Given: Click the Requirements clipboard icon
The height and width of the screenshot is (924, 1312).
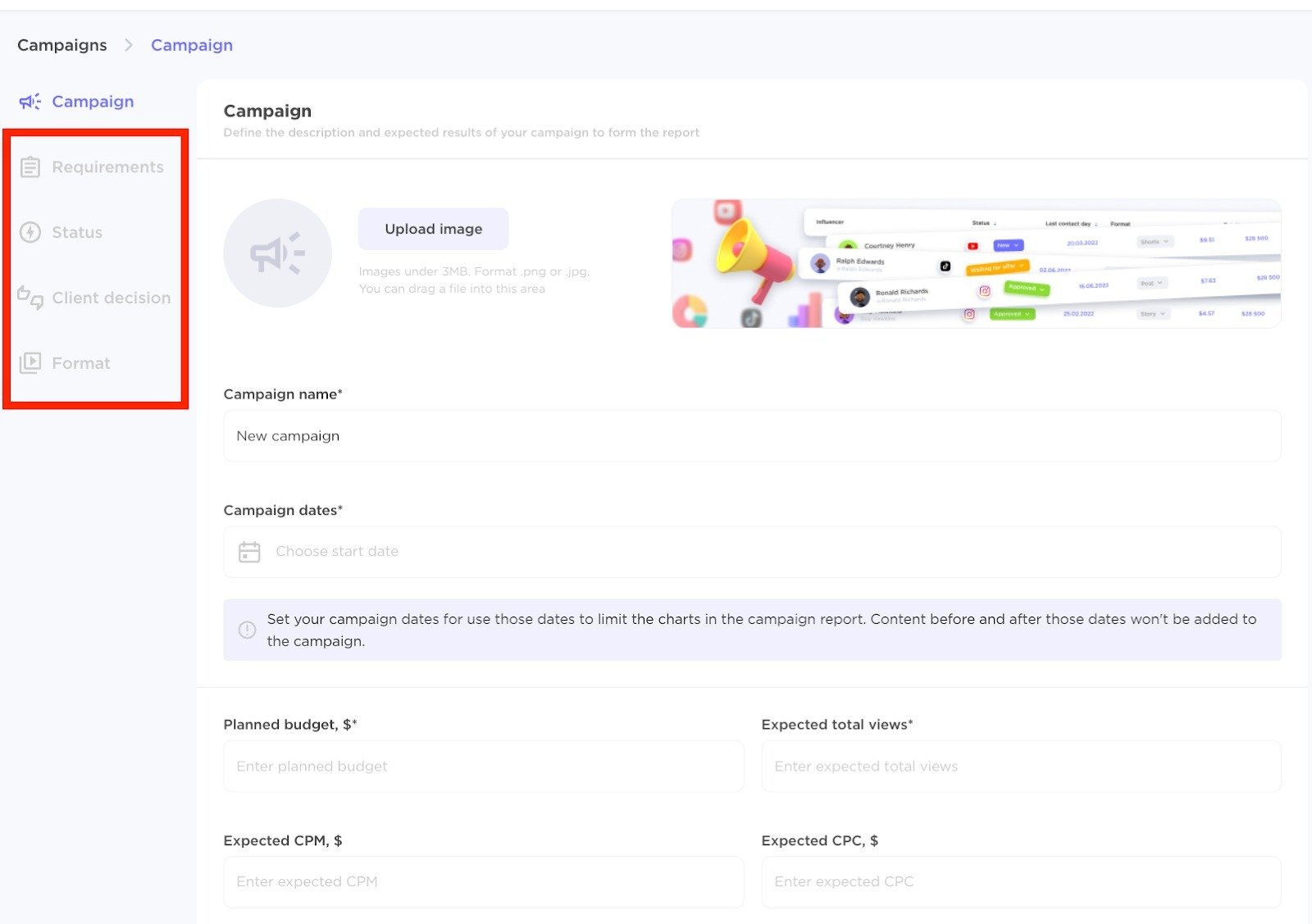Looking at the screenshot, I should click(x=30, y=166).
